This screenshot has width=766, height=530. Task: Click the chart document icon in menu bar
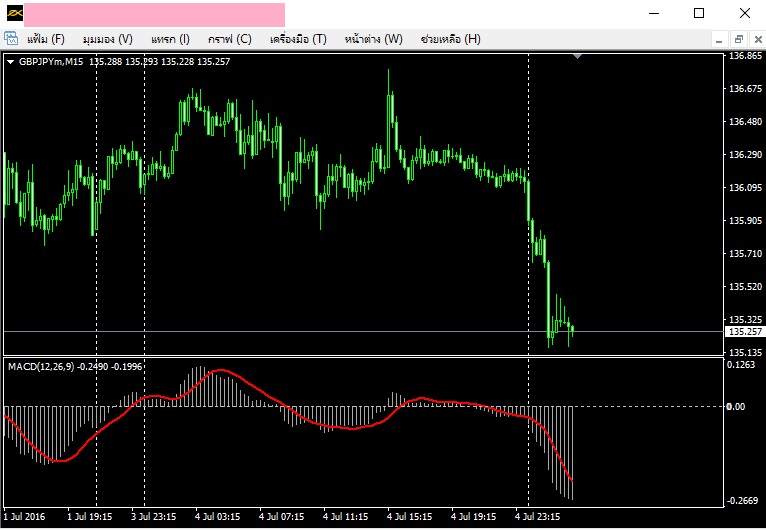[11, 39]
